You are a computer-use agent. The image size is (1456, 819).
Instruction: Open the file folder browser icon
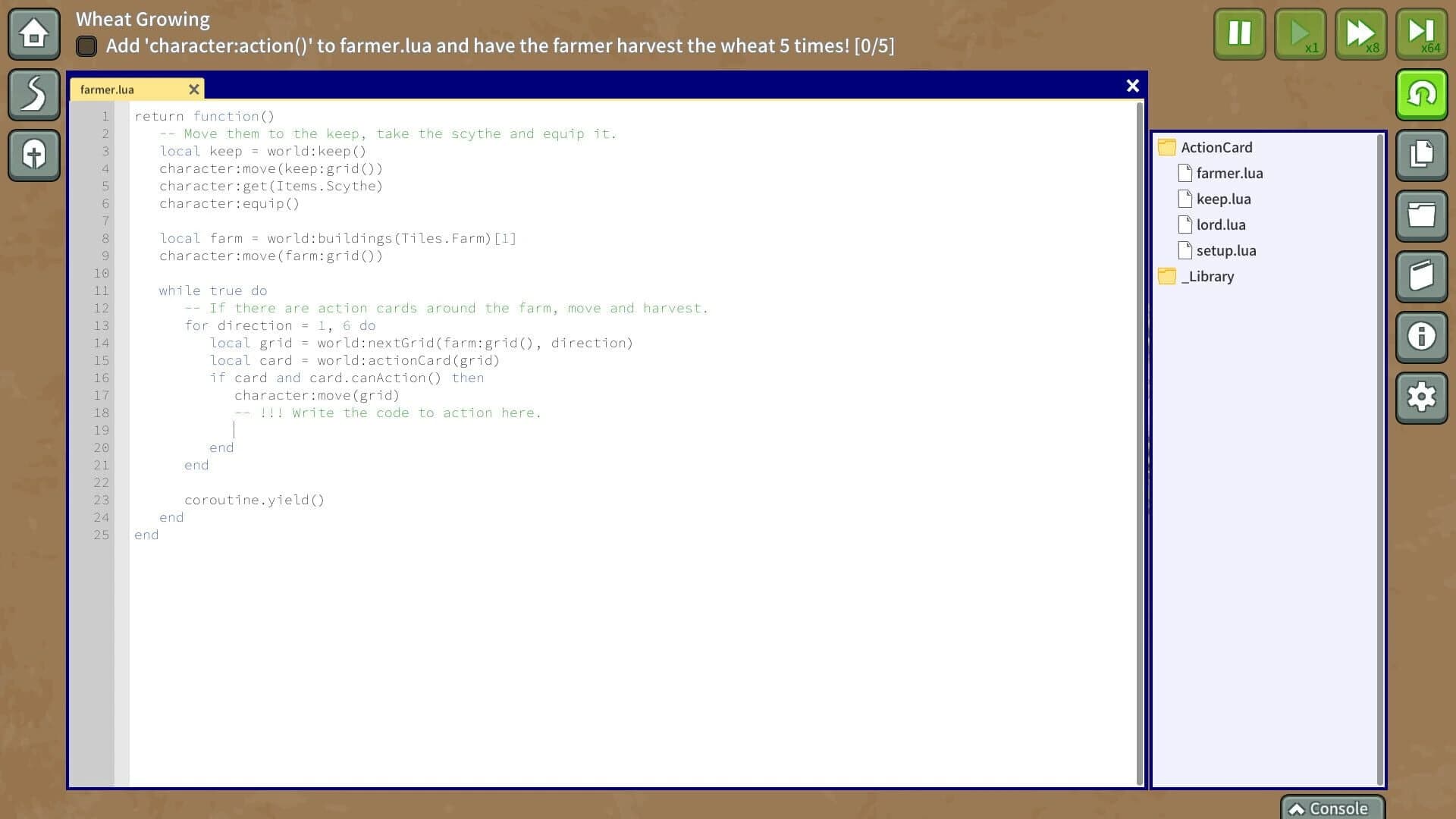[1422, 215]
